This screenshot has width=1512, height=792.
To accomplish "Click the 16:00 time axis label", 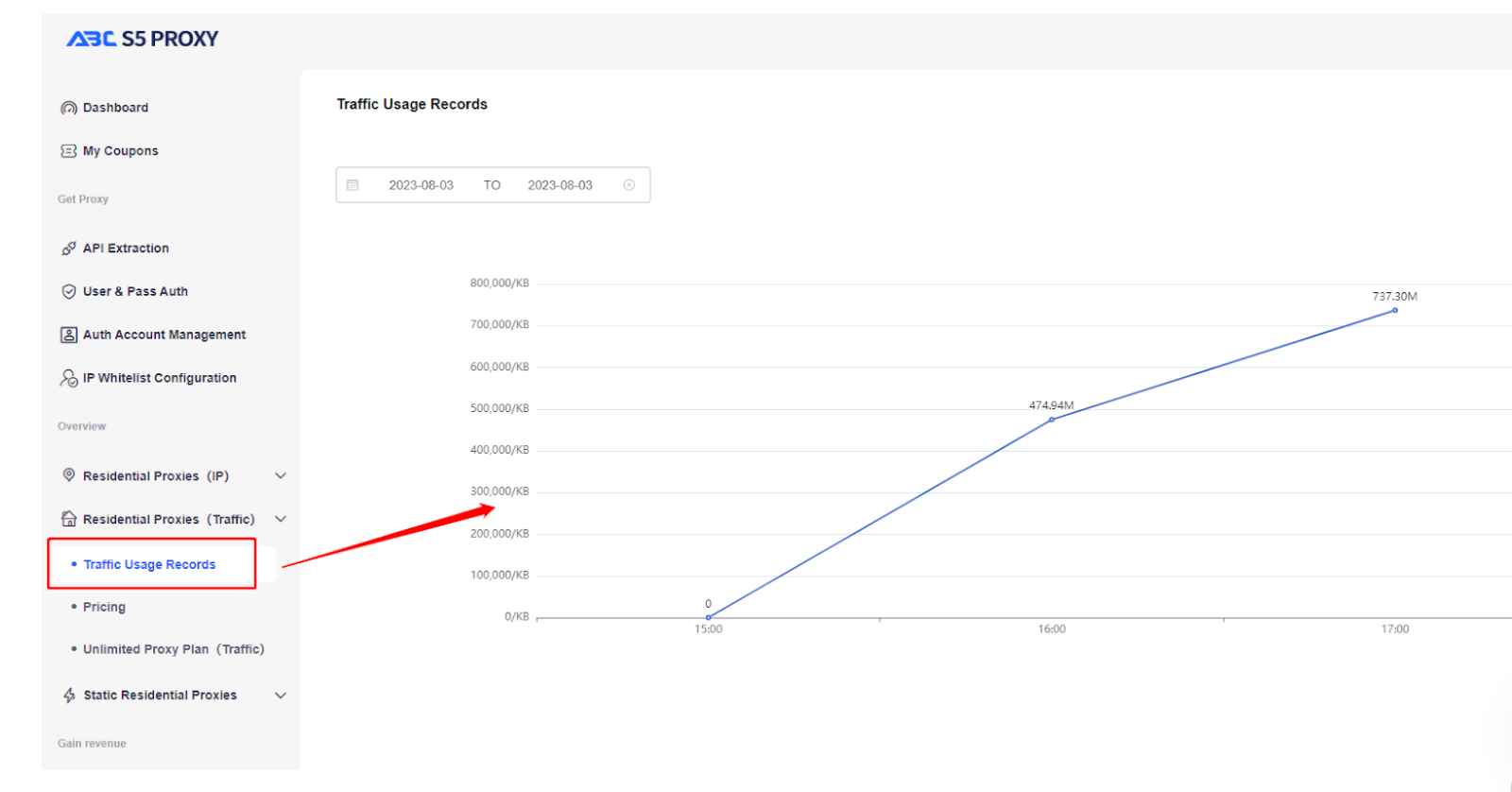I will (x=1052, y=629).
